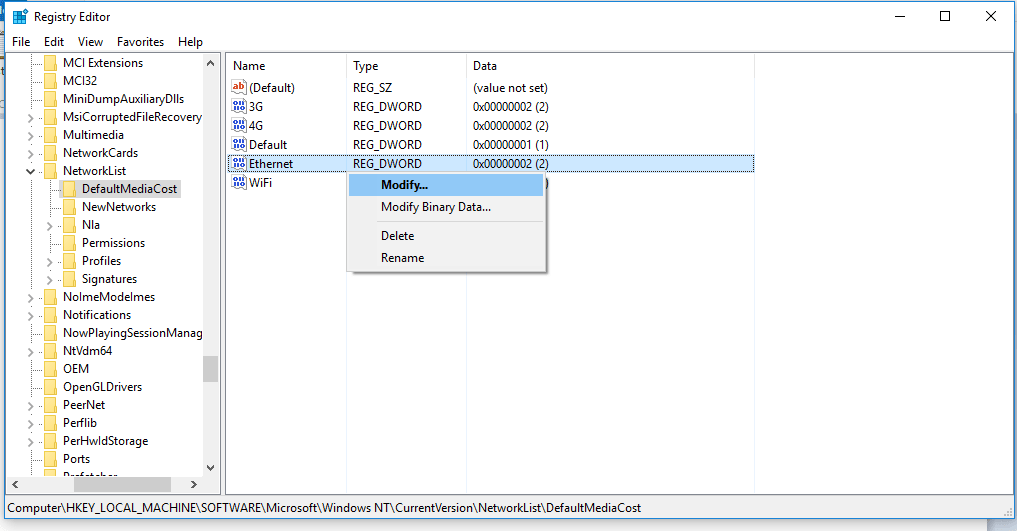Click the DWORD icon next to WiFi
The image size is (1017, 531).
(239, 183)
